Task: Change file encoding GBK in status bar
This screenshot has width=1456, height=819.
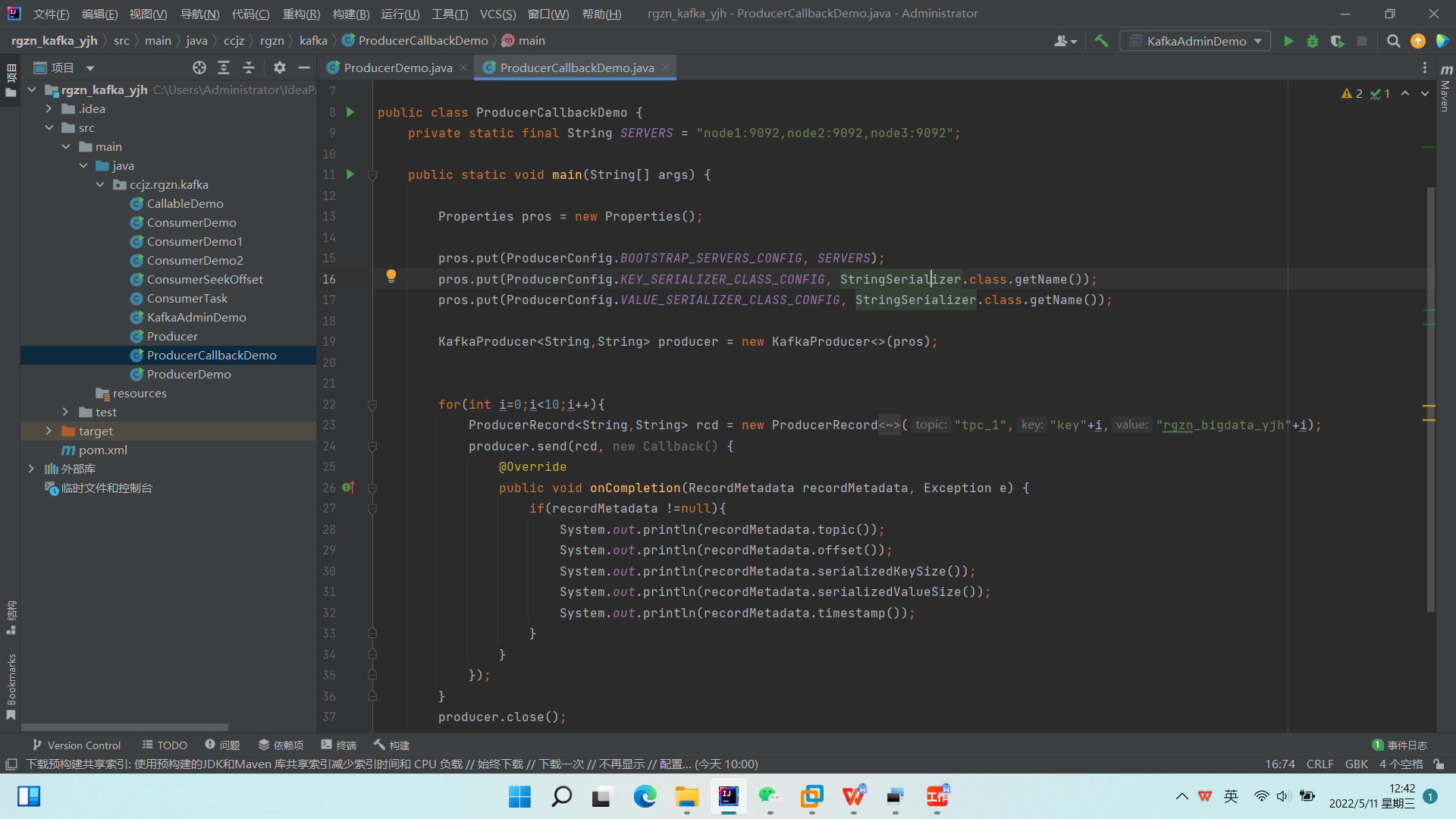Action: pos(1356,764)
